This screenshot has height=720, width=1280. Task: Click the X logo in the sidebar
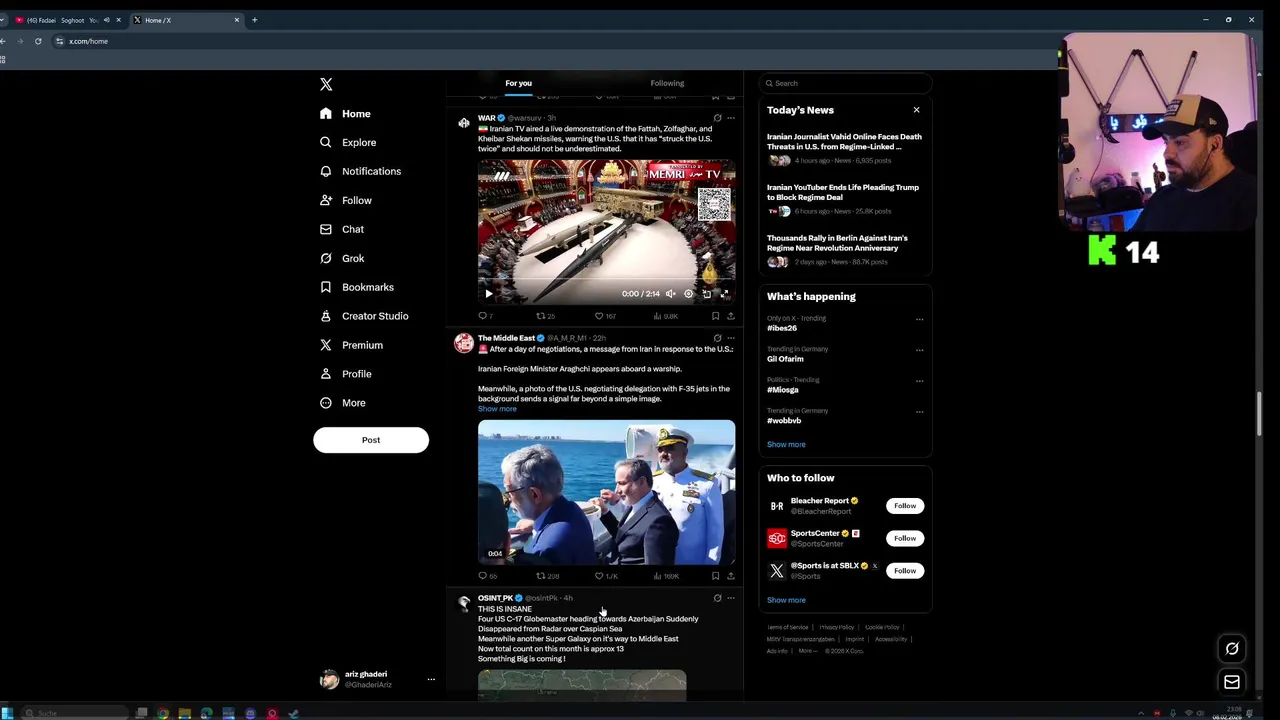click(326, 84)
